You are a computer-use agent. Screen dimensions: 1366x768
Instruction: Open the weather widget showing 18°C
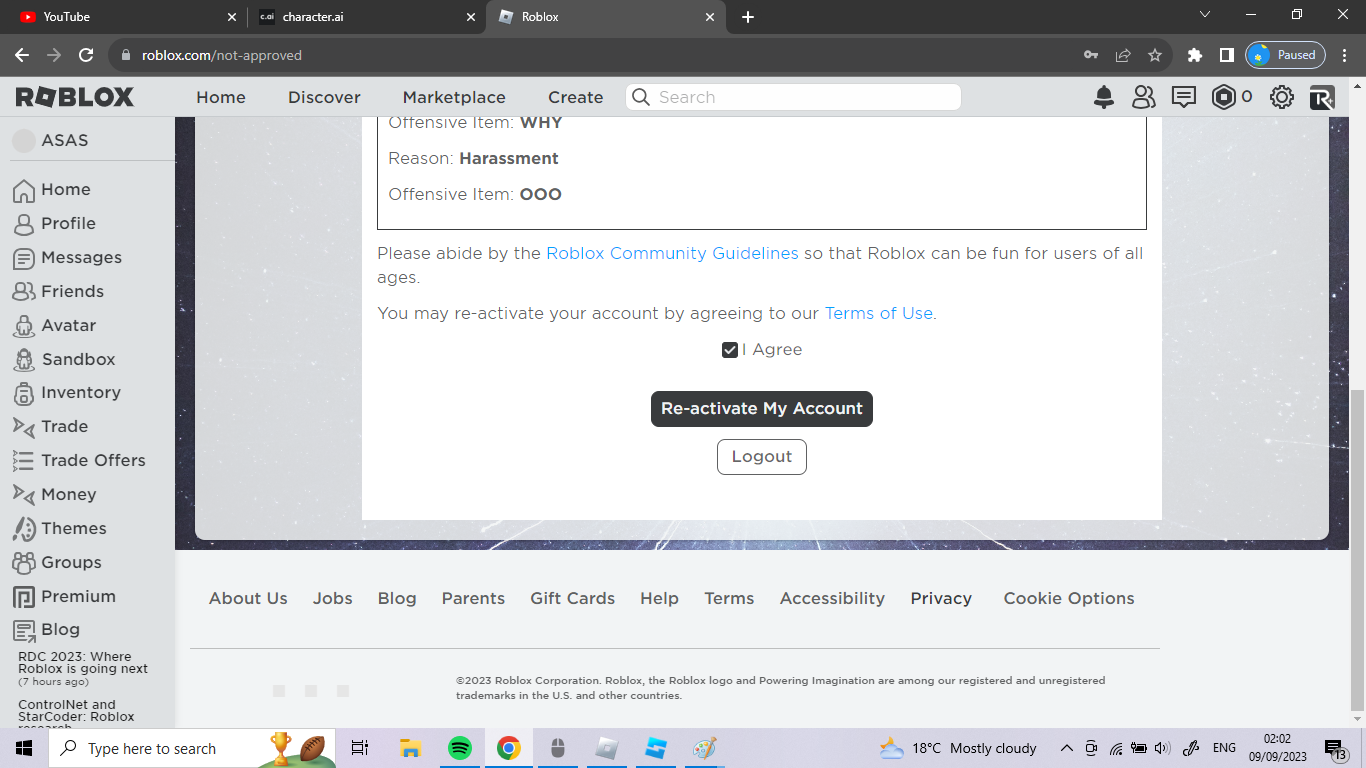coord(958,748)
